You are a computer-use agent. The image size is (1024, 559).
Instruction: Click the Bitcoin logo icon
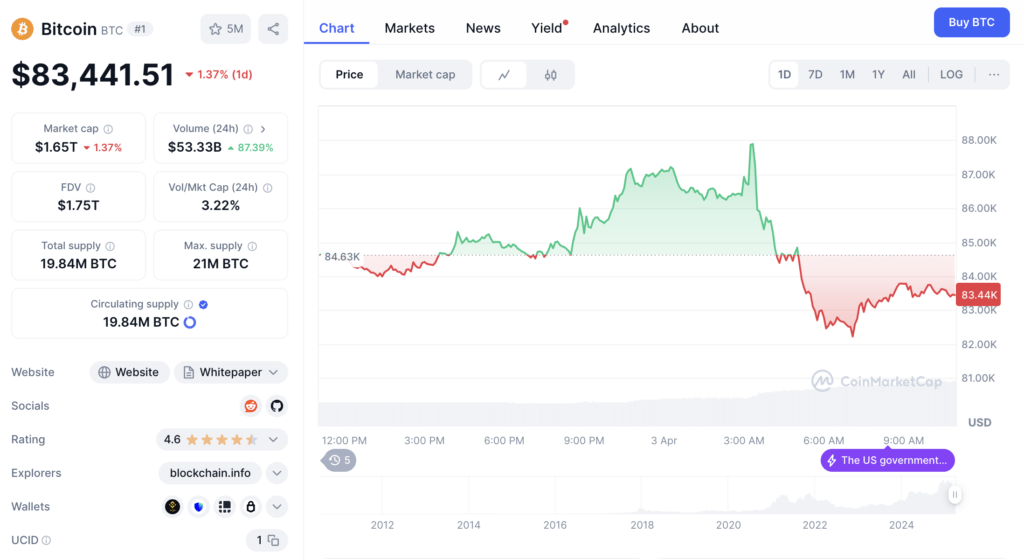(22, 29)
